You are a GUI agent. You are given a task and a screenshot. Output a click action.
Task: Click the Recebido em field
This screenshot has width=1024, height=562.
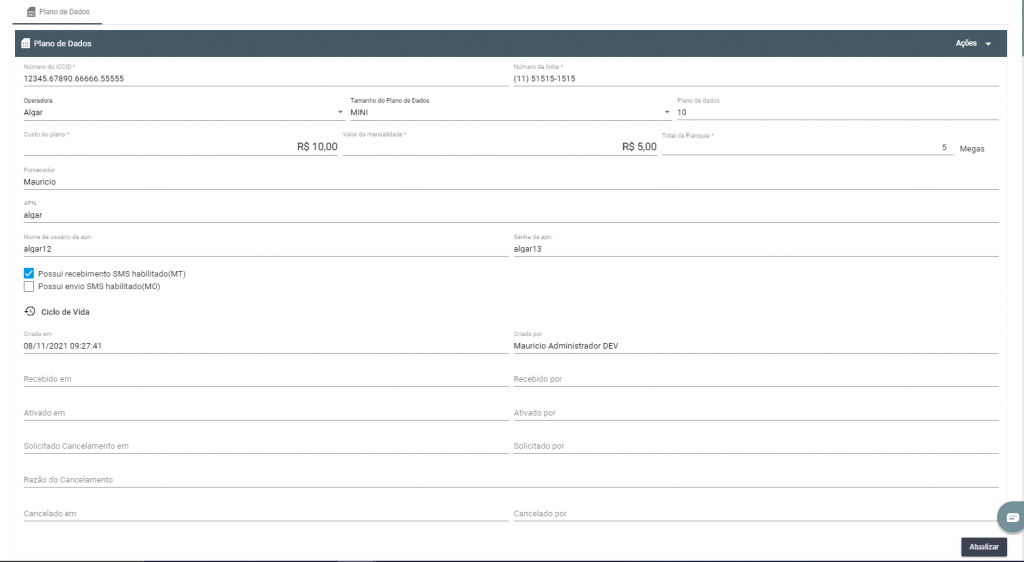(266, 379)
